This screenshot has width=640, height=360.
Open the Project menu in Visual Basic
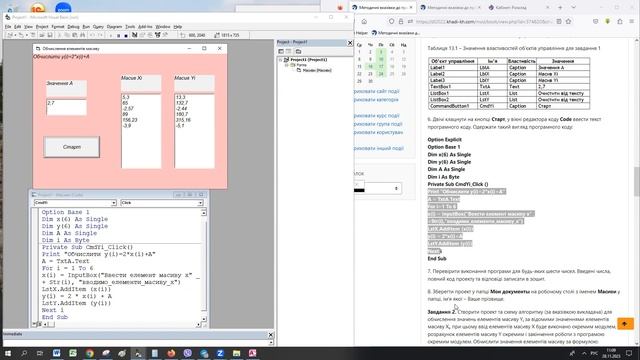click(x=42, y=27)
